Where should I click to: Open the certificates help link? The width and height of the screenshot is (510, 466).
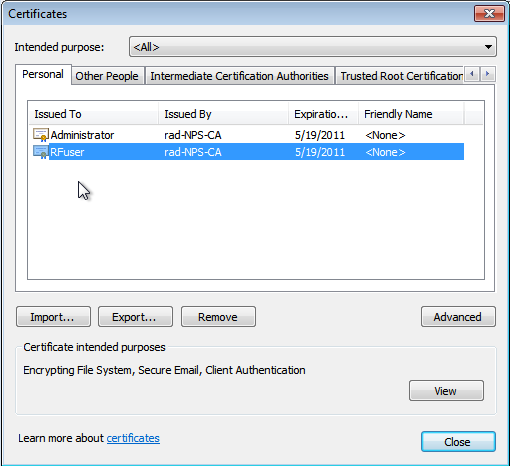coord(133,438)
